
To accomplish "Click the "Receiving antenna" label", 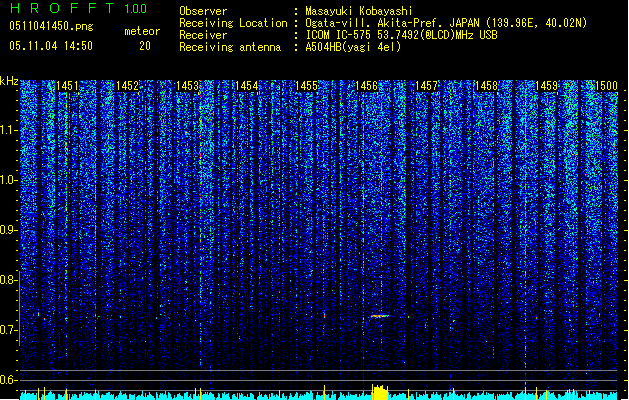I will (230, 47).
